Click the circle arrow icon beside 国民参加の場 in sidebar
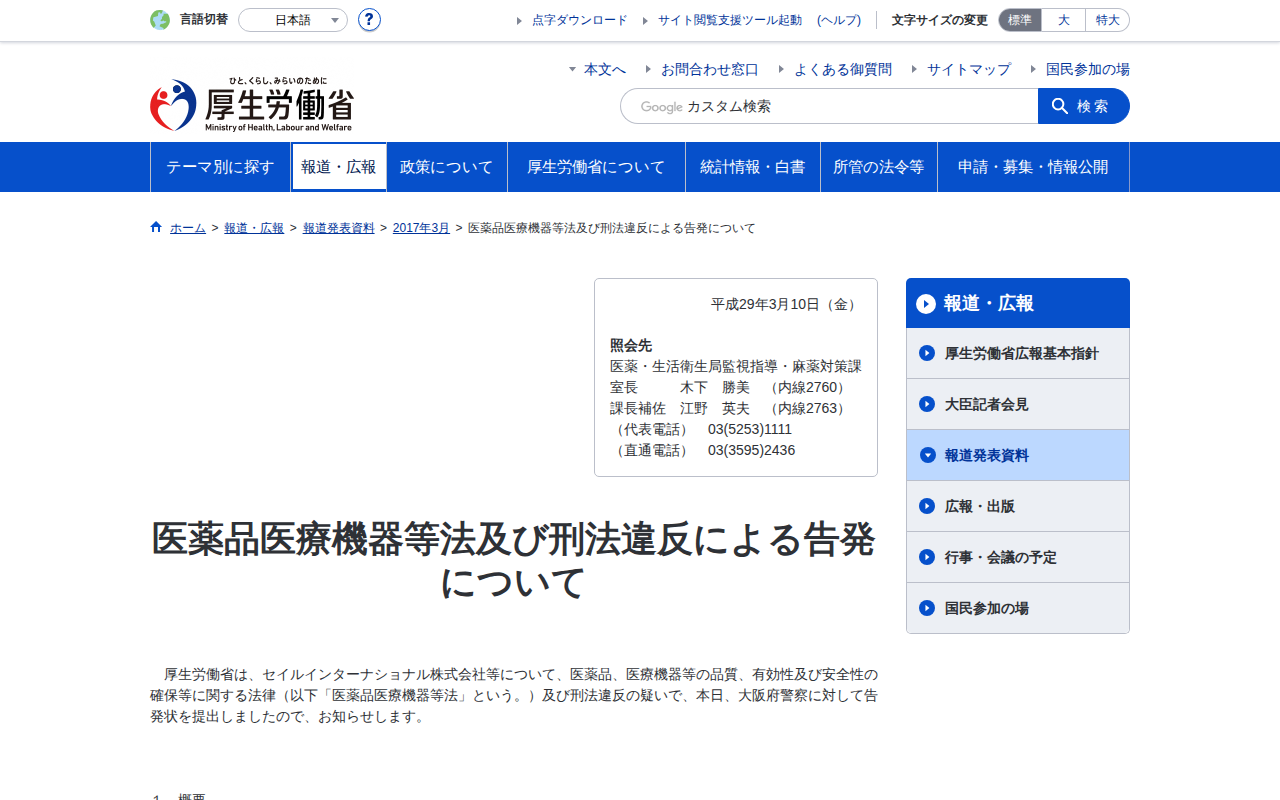 coord(927,608)
